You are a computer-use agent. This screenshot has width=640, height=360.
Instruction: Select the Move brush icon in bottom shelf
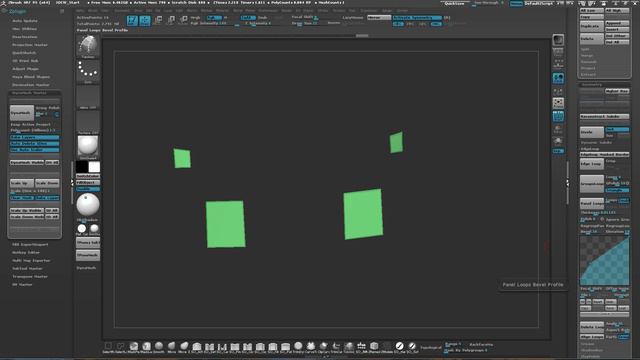(171, 347)
